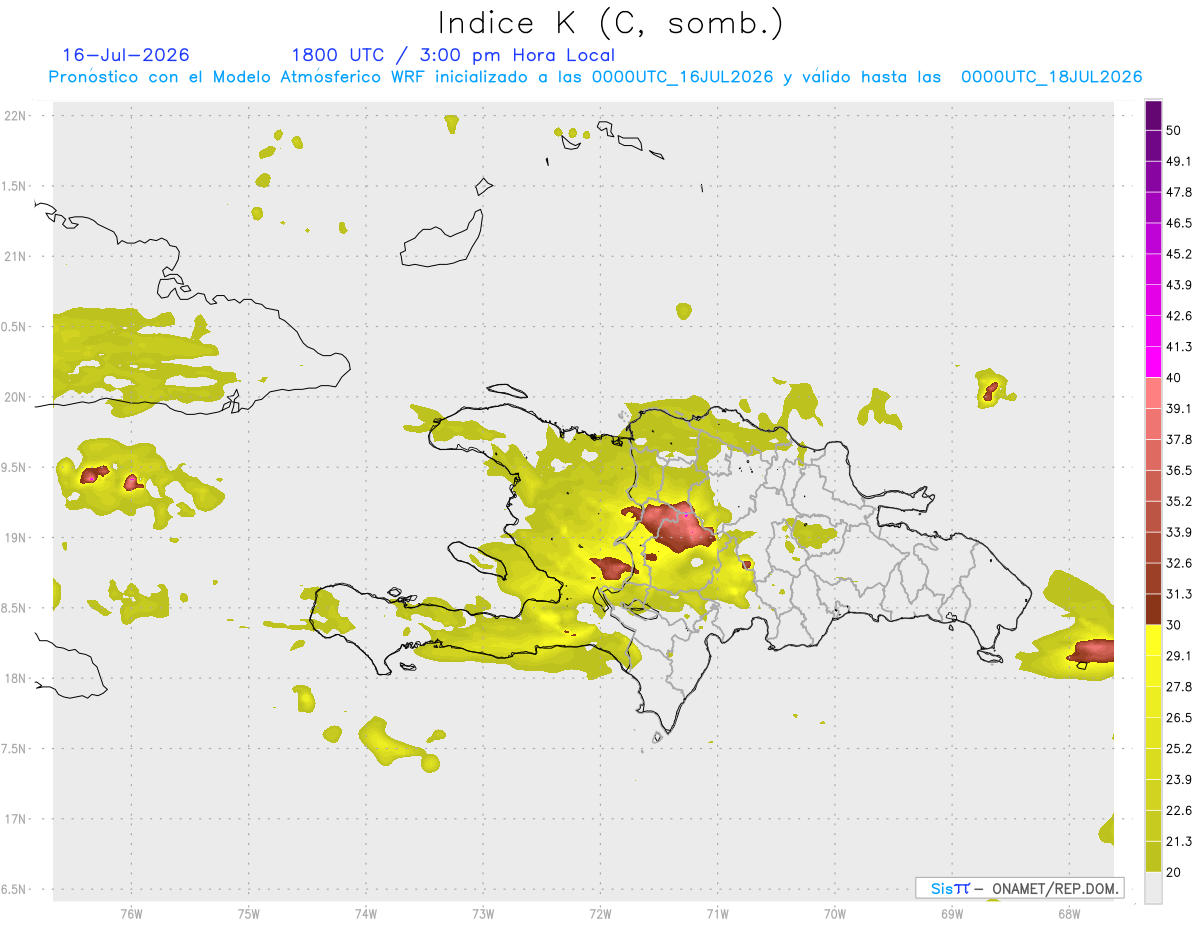Click colorbar label "33.9"
This screenshot has height=927, width=1200.
point(1179,532)
